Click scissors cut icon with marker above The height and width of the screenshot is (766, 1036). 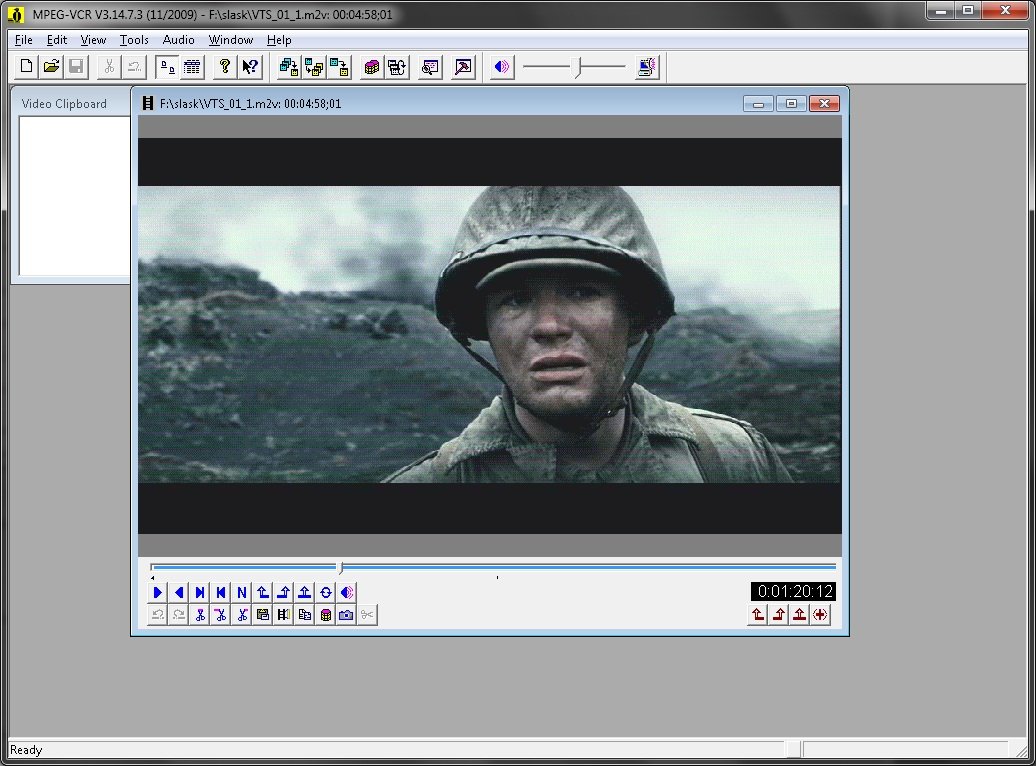coord(200,615)
